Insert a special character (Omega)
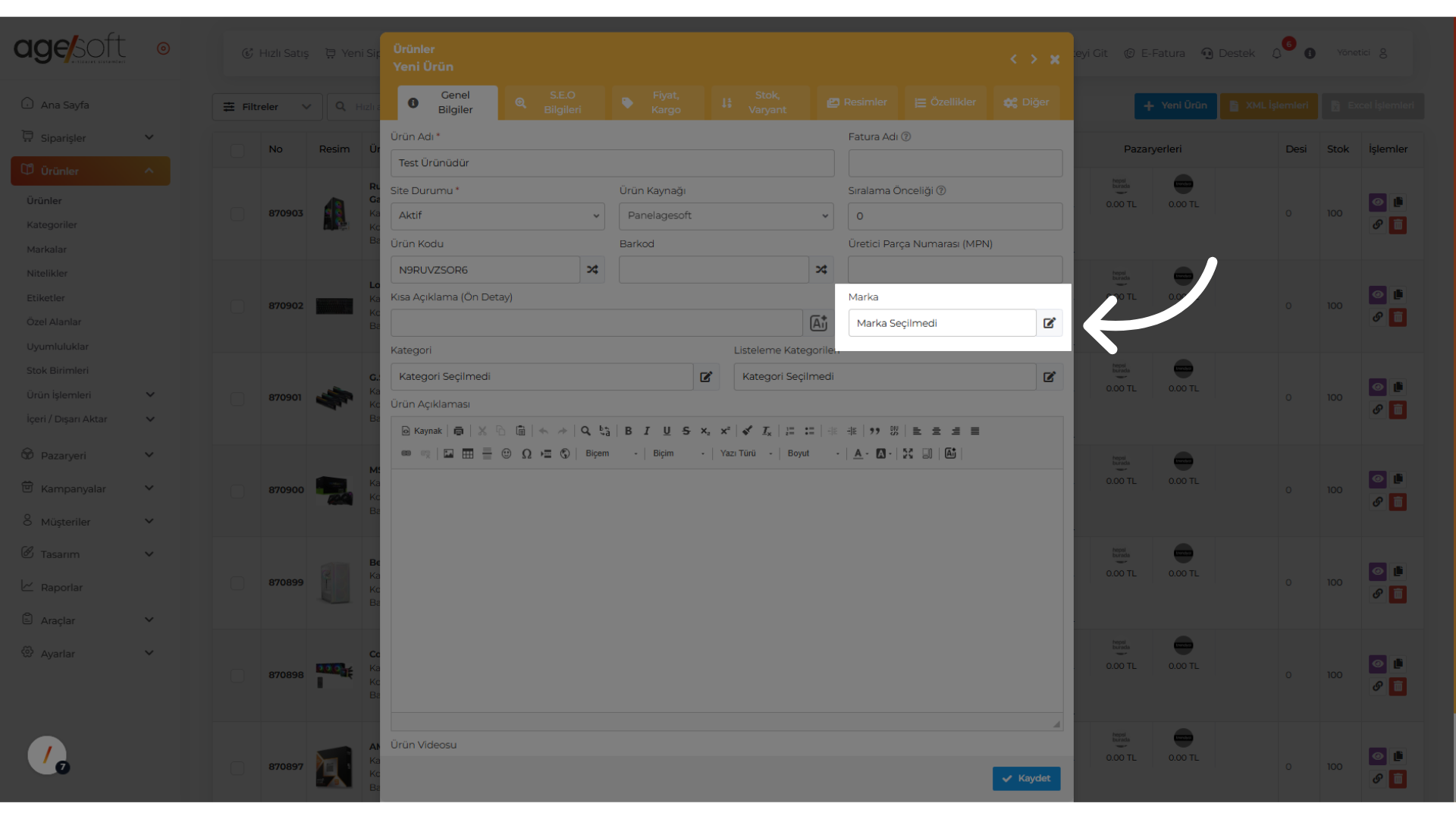 (526, 453)
